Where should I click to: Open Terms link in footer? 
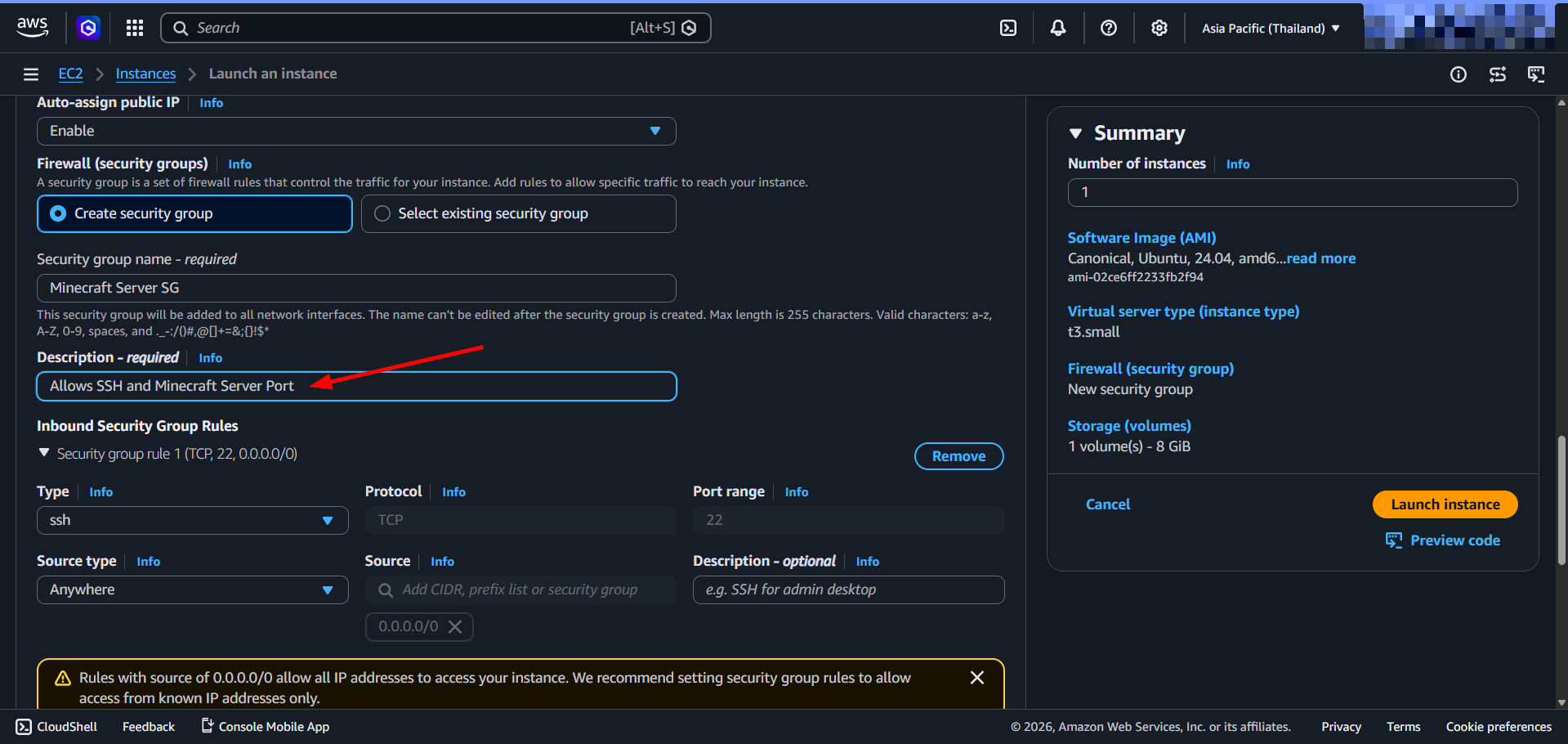click(x=1403, y=727)
